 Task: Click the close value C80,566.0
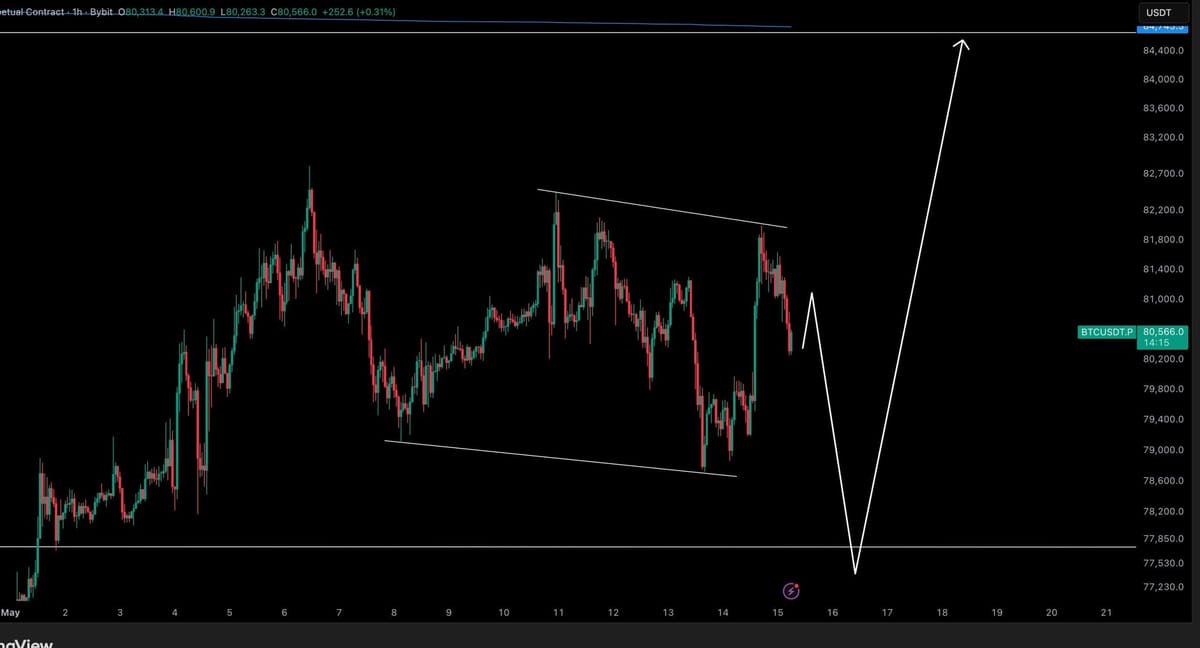coord(294,12)
